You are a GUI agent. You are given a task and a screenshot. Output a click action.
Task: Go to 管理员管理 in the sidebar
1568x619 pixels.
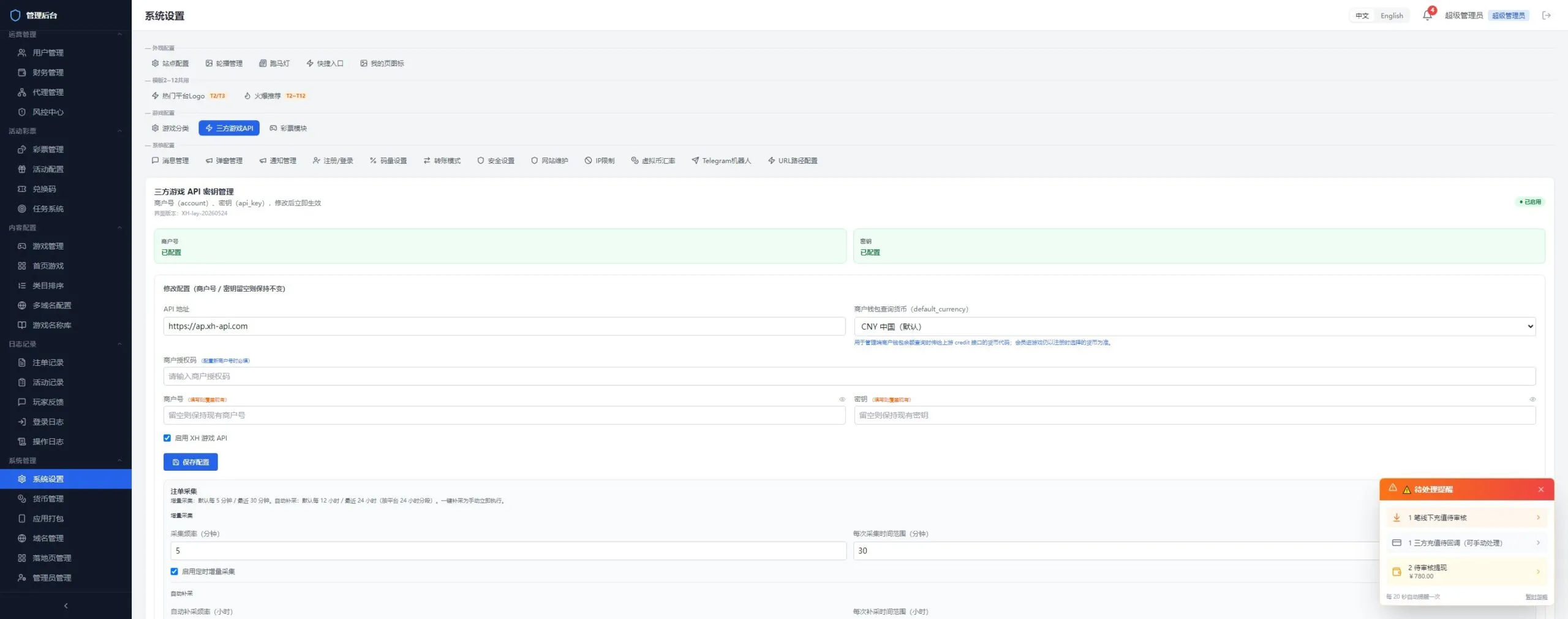tap(66, 577)
